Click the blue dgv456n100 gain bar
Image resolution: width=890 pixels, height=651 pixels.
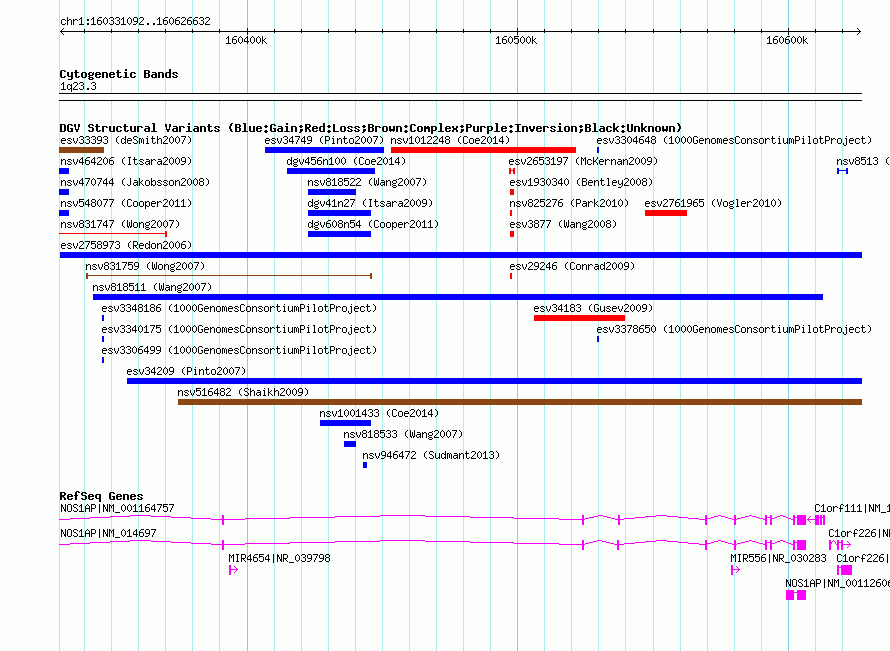point(331,171)
